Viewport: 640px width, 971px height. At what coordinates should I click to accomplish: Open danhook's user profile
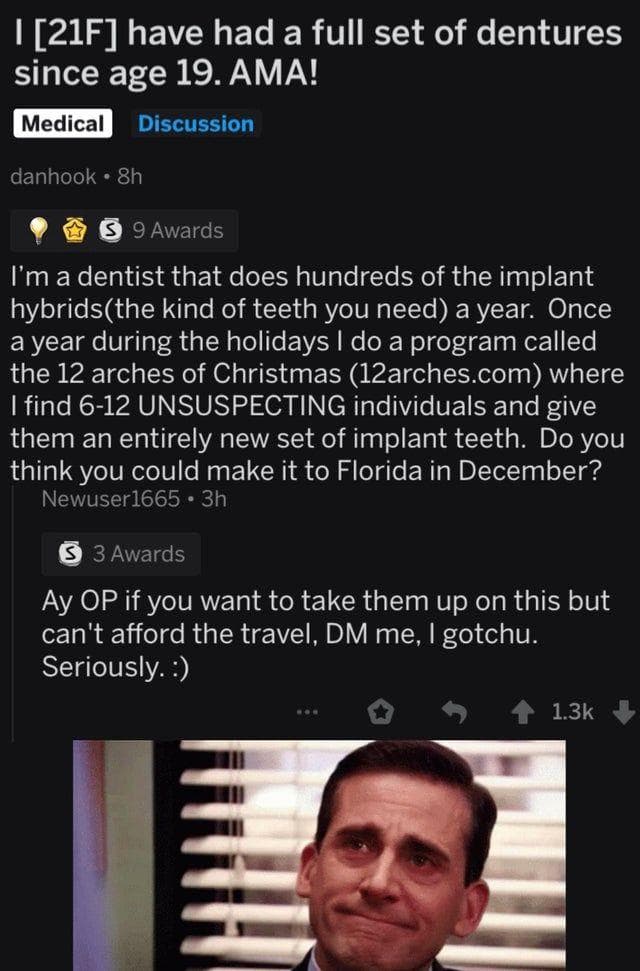[x=53, y=177]
